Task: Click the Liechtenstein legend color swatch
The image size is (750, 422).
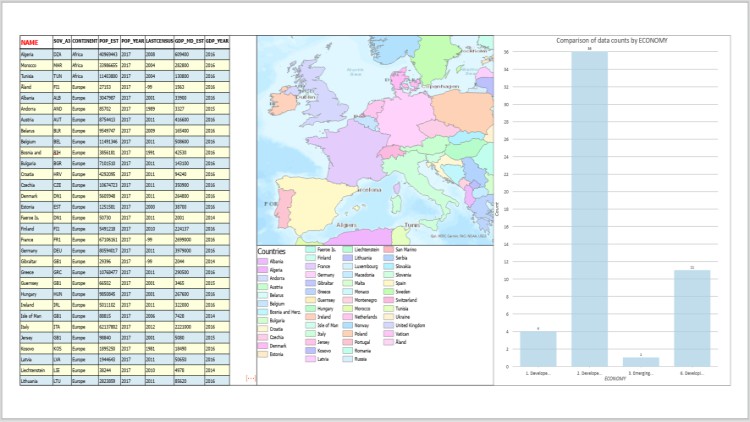Action: pos(347,250)
